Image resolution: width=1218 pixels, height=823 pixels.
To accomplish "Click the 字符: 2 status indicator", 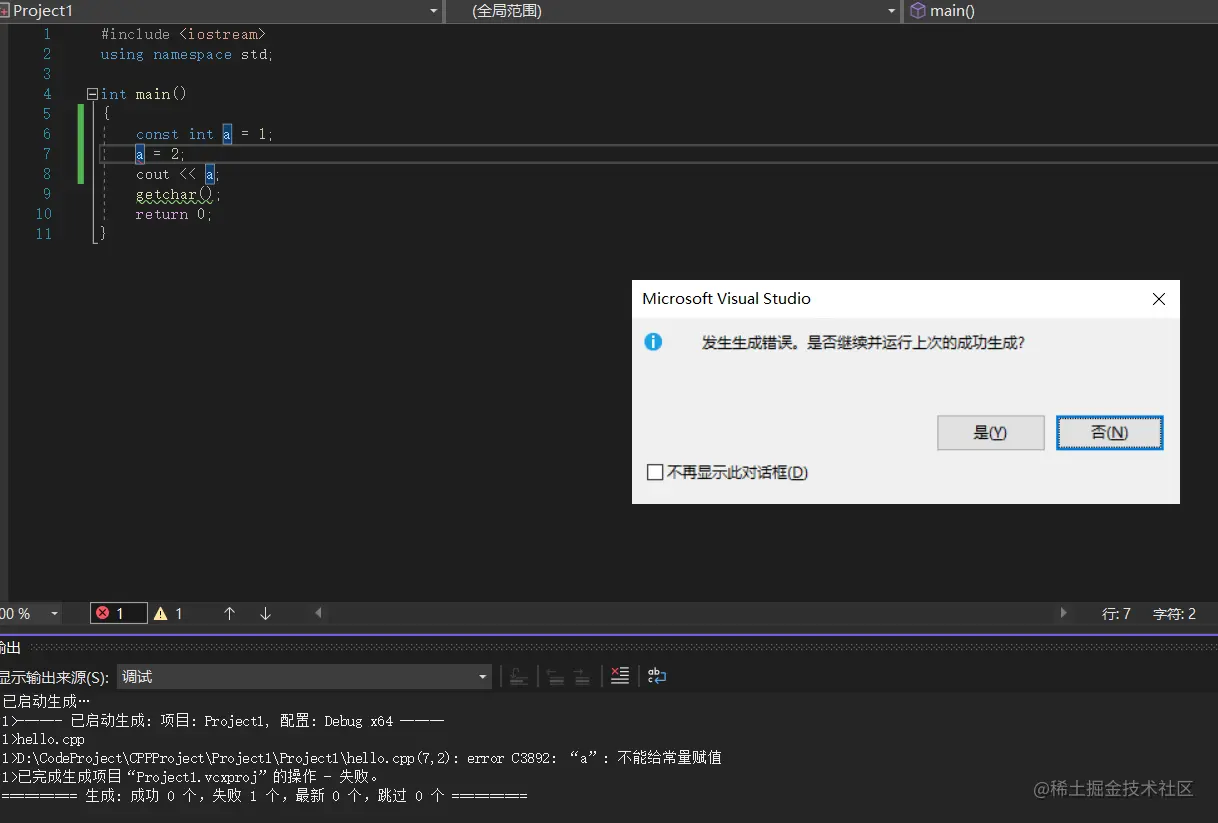I will pyautogui.click(x=1174, y=614).
